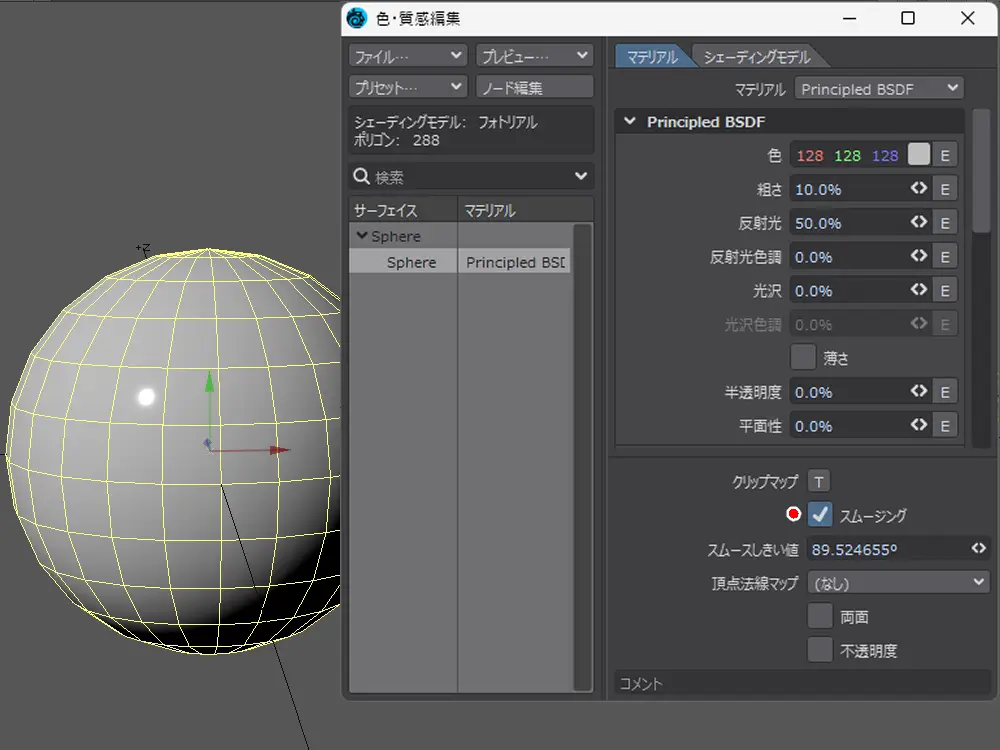Click the 検索 search field
The width and height of the screenshot is (1000, 750).
(470, 177)
